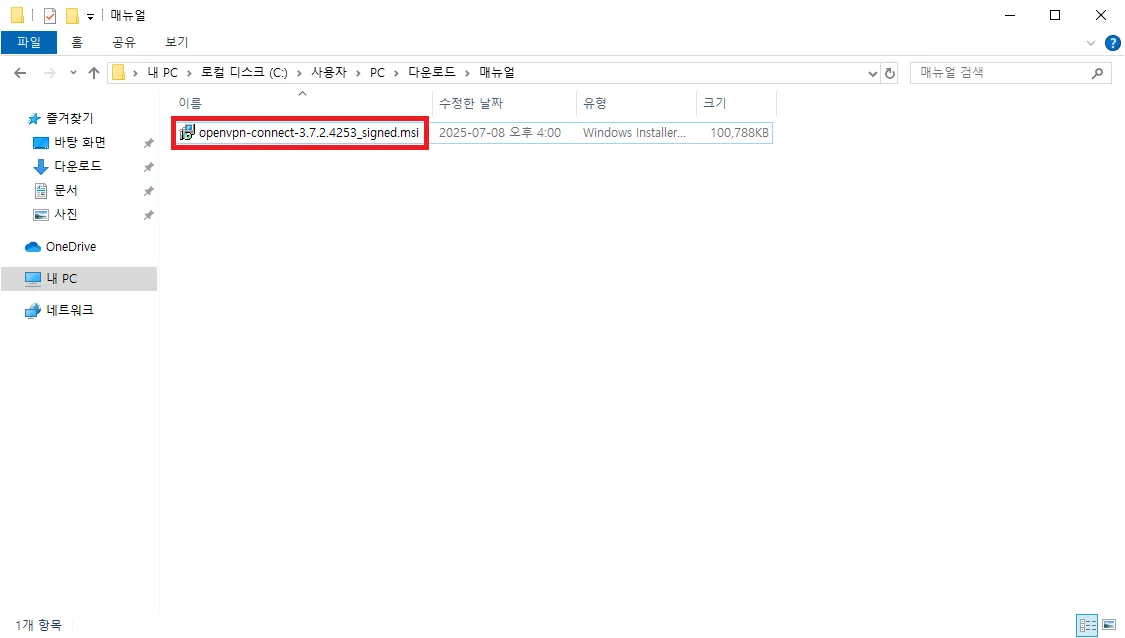1125x638 pixels.
Task: Unpin 다운로드 from quick access
Action: tap(148, 166)
